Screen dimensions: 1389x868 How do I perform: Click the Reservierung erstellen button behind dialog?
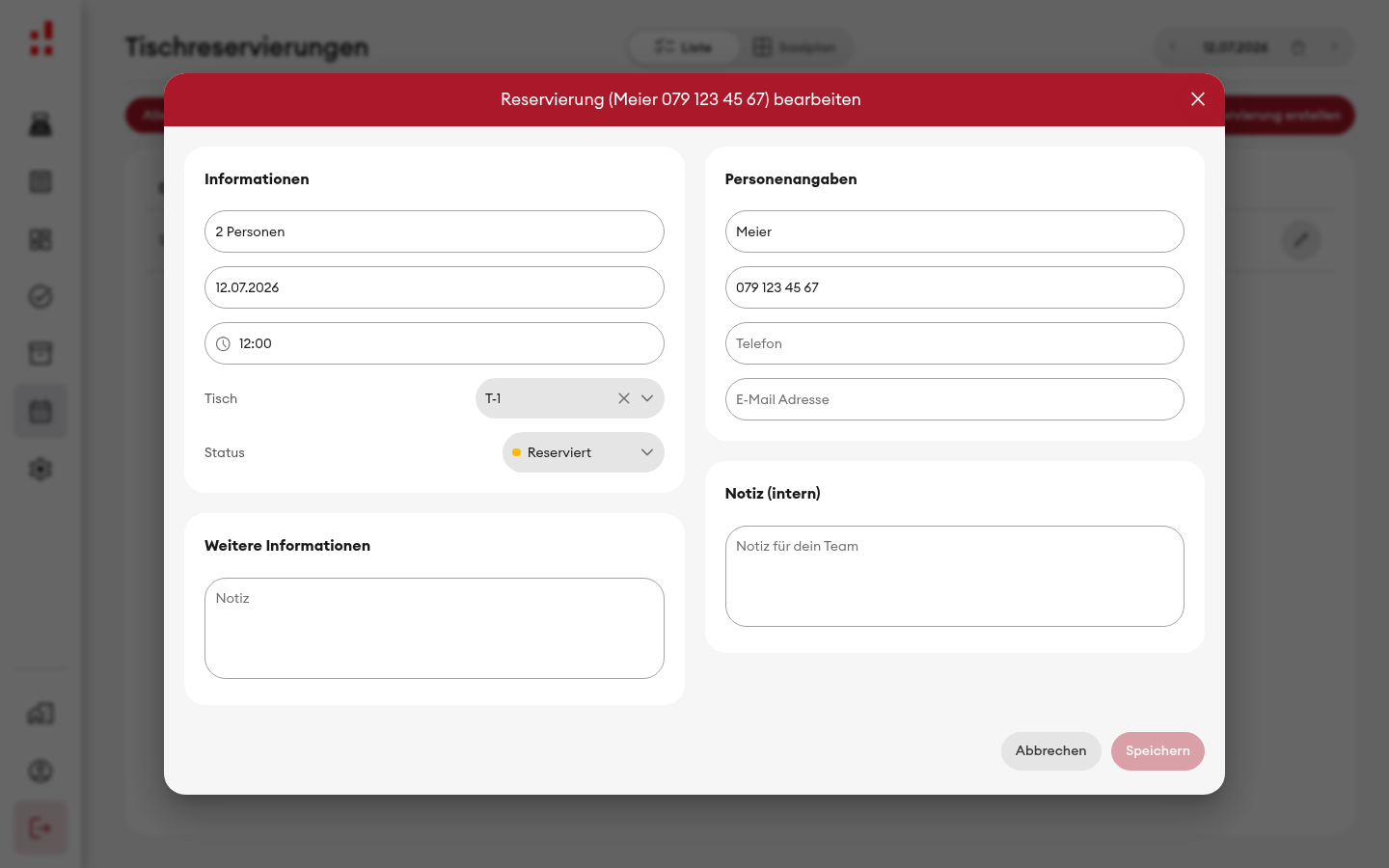click(x=1289, y=115)
